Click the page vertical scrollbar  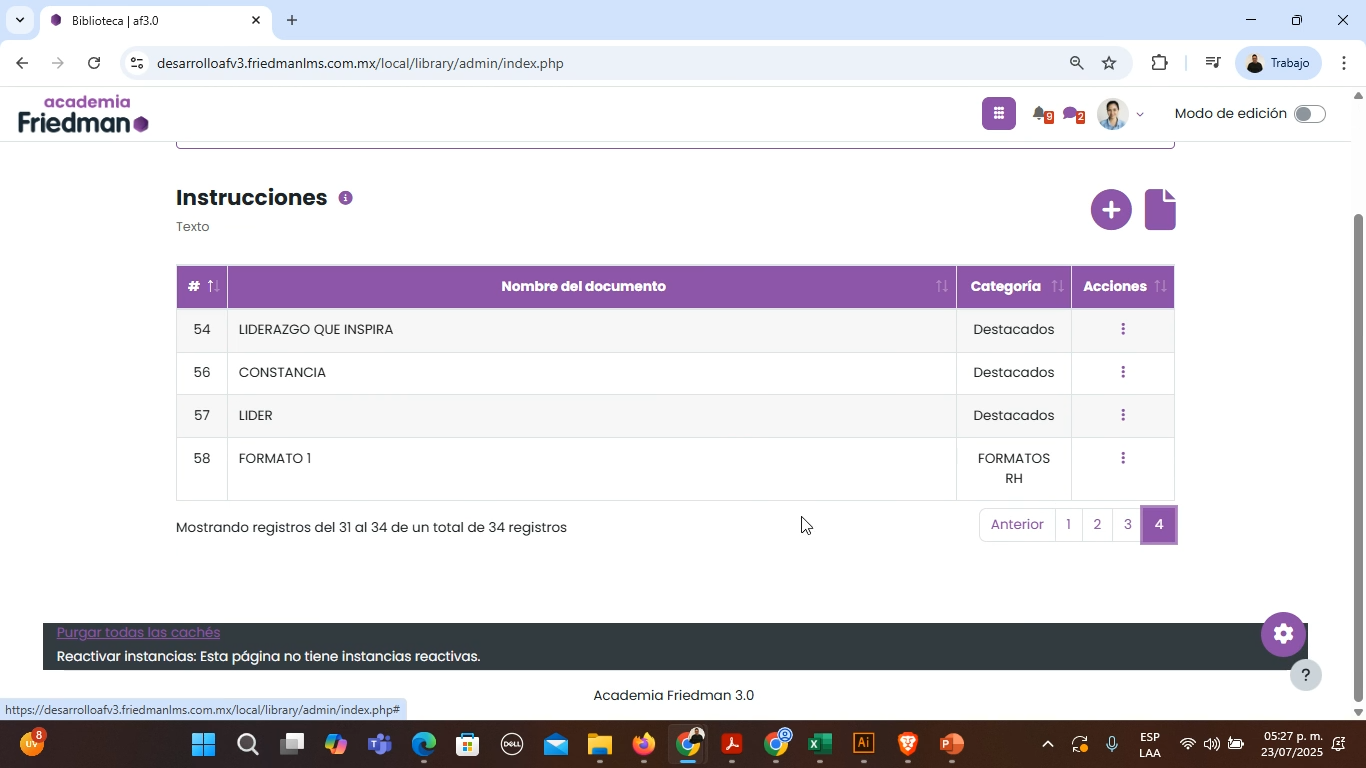tap(1358, 458)
